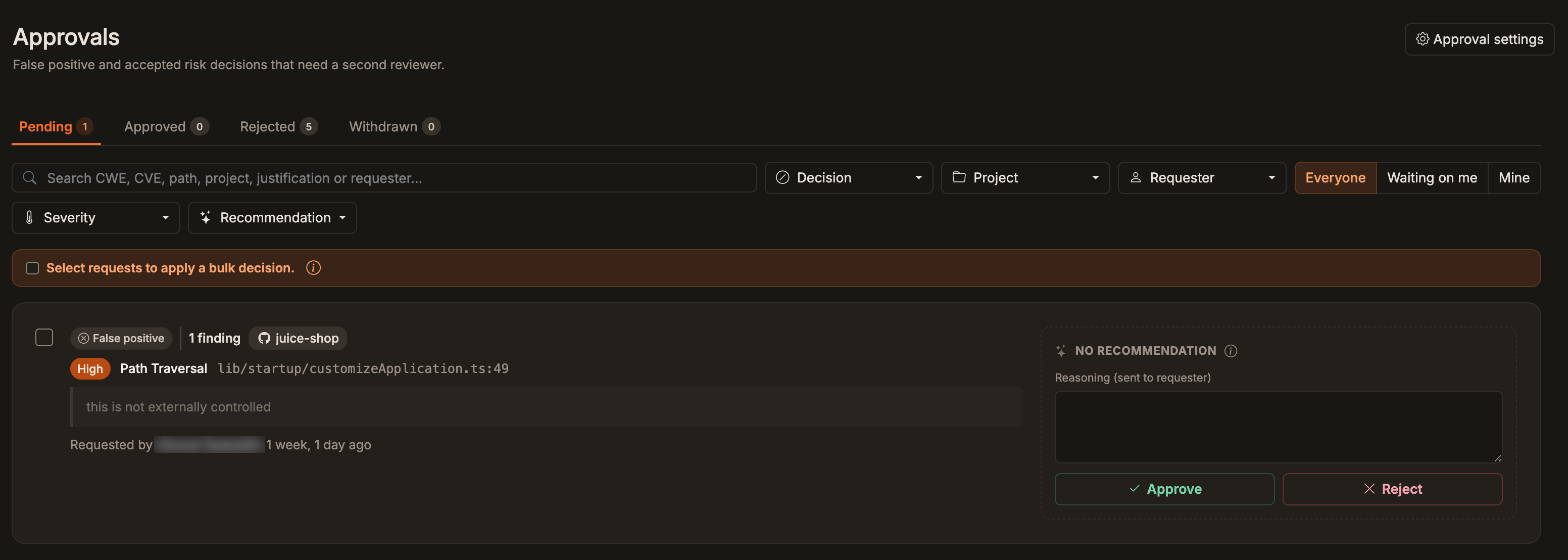Select the Waiting on me segment
1568x560 pixels.
click(x=1432, y=178)
